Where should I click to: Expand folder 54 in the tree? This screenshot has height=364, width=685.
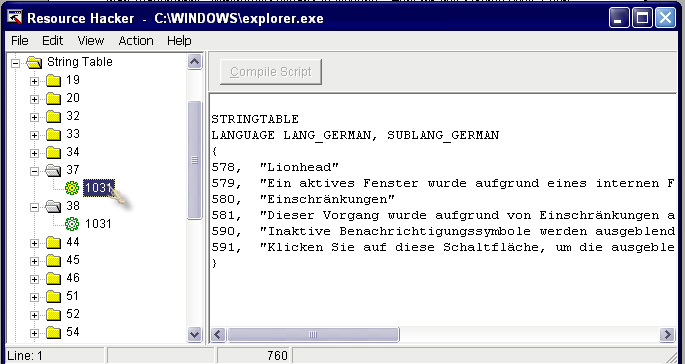[x=34, y=333]
